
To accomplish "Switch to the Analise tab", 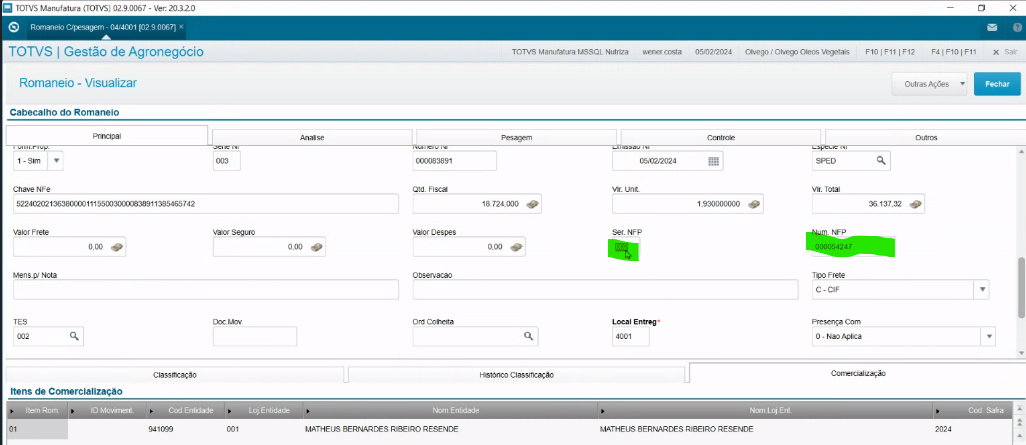I will (x=312, y=137).
